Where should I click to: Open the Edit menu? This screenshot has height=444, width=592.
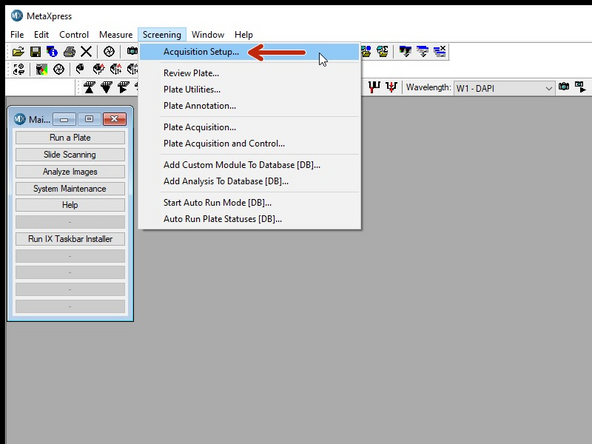[41, 35]
